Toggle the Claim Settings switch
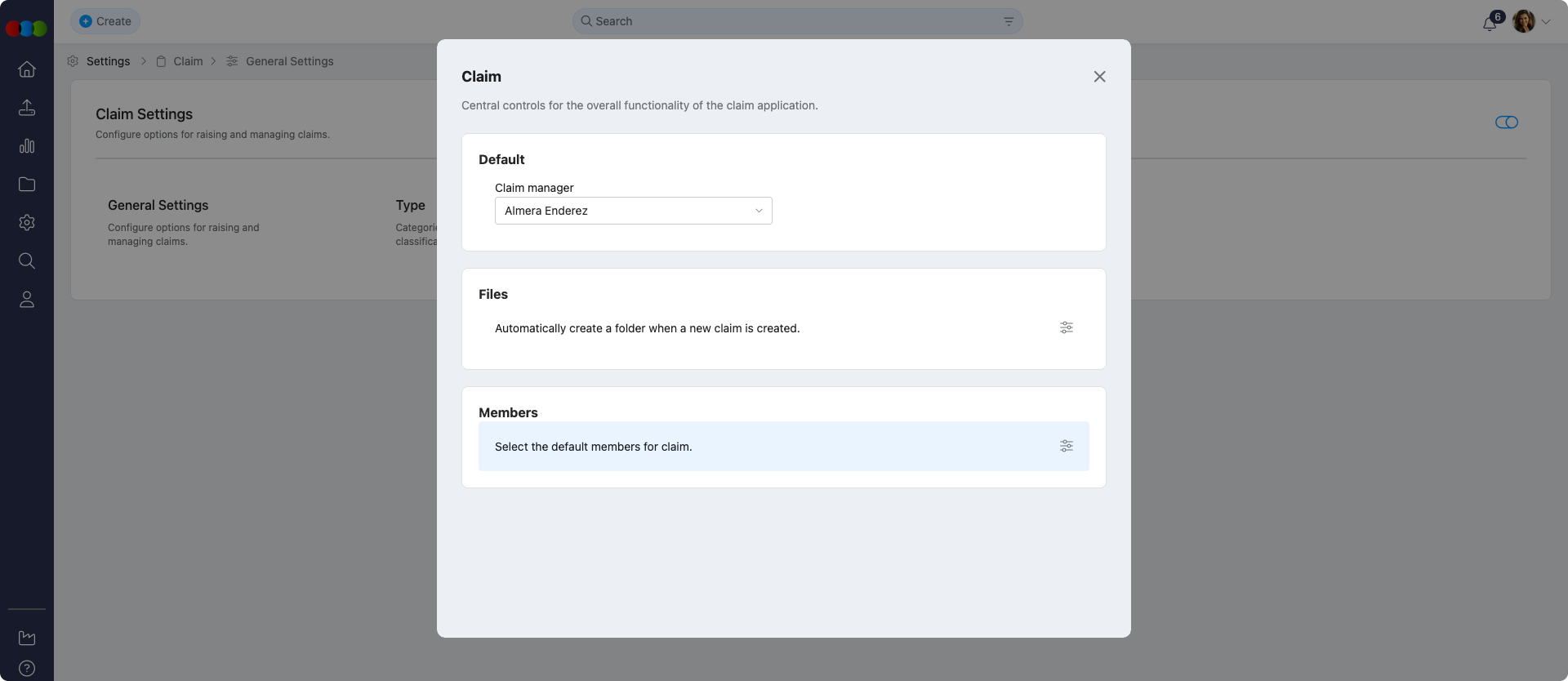 [1506, 122]
